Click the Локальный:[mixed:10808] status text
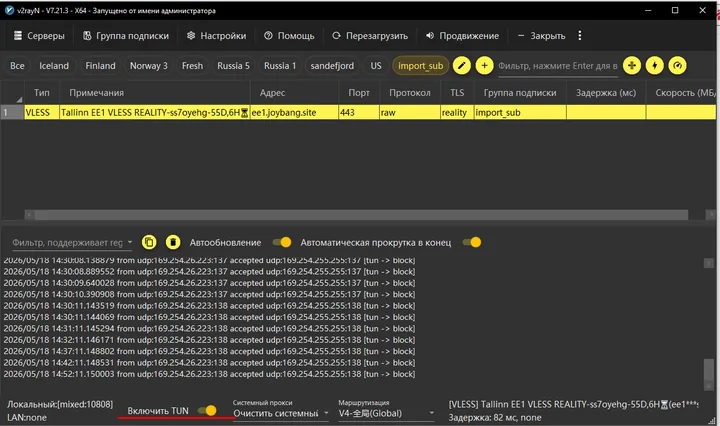 point(60,404)
